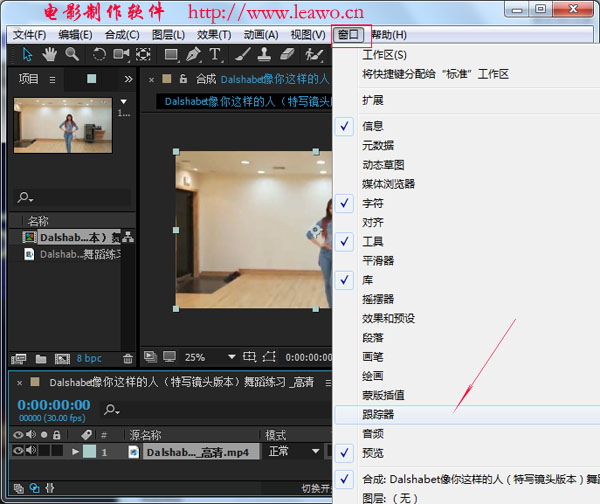Select the Camera tool
The width and height of the screenshot is (600, 504).
click(x=121, y=54)
